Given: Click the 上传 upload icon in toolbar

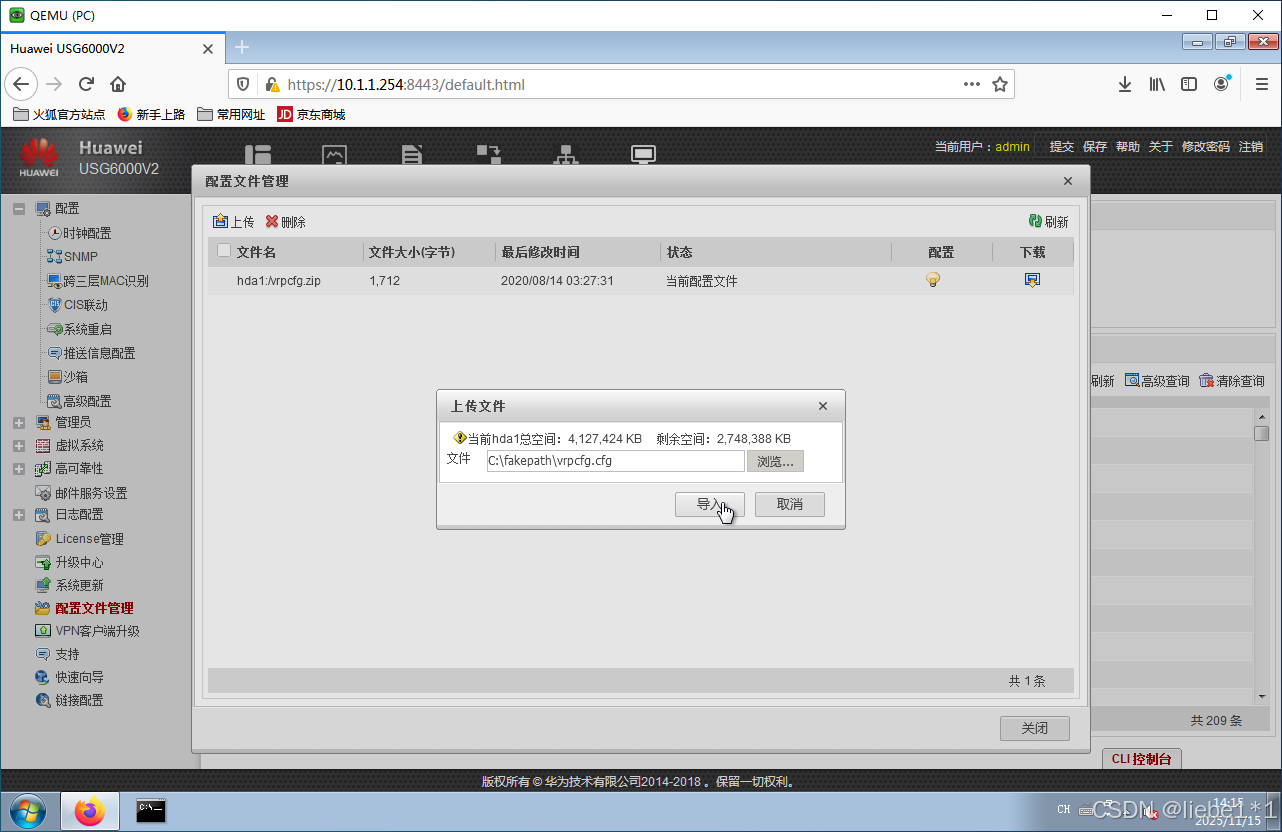Looking at the screenshot, I should tap(221, 222).
